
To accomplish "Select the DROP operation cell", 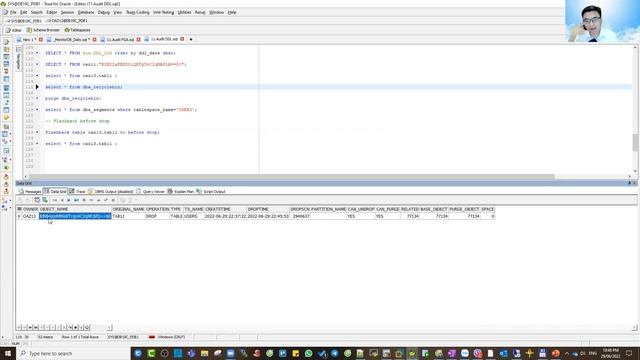I will (157, 216).
